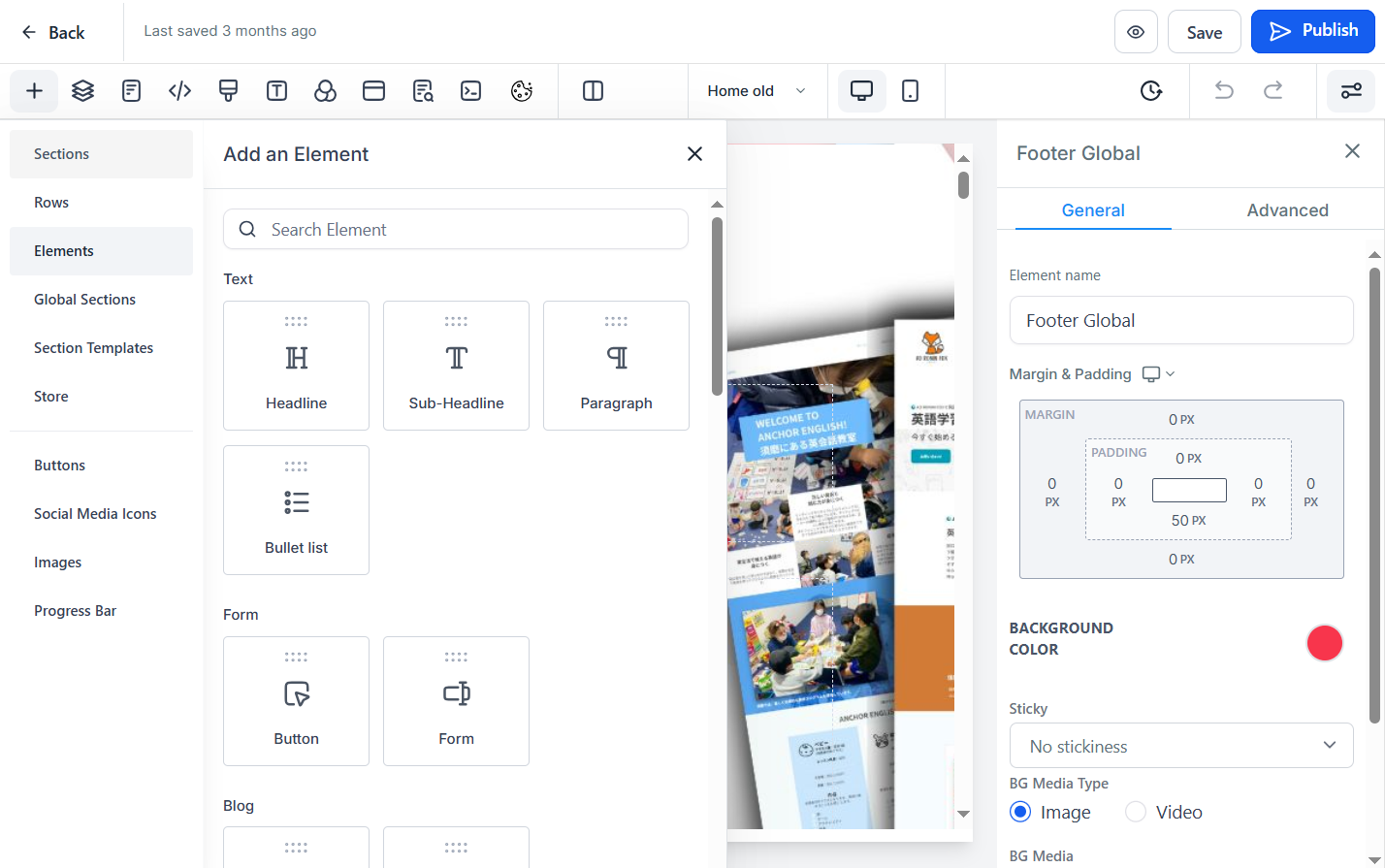Click the redo arrow
This screenshot has height=868, width=1385.
click(1273, 91)
